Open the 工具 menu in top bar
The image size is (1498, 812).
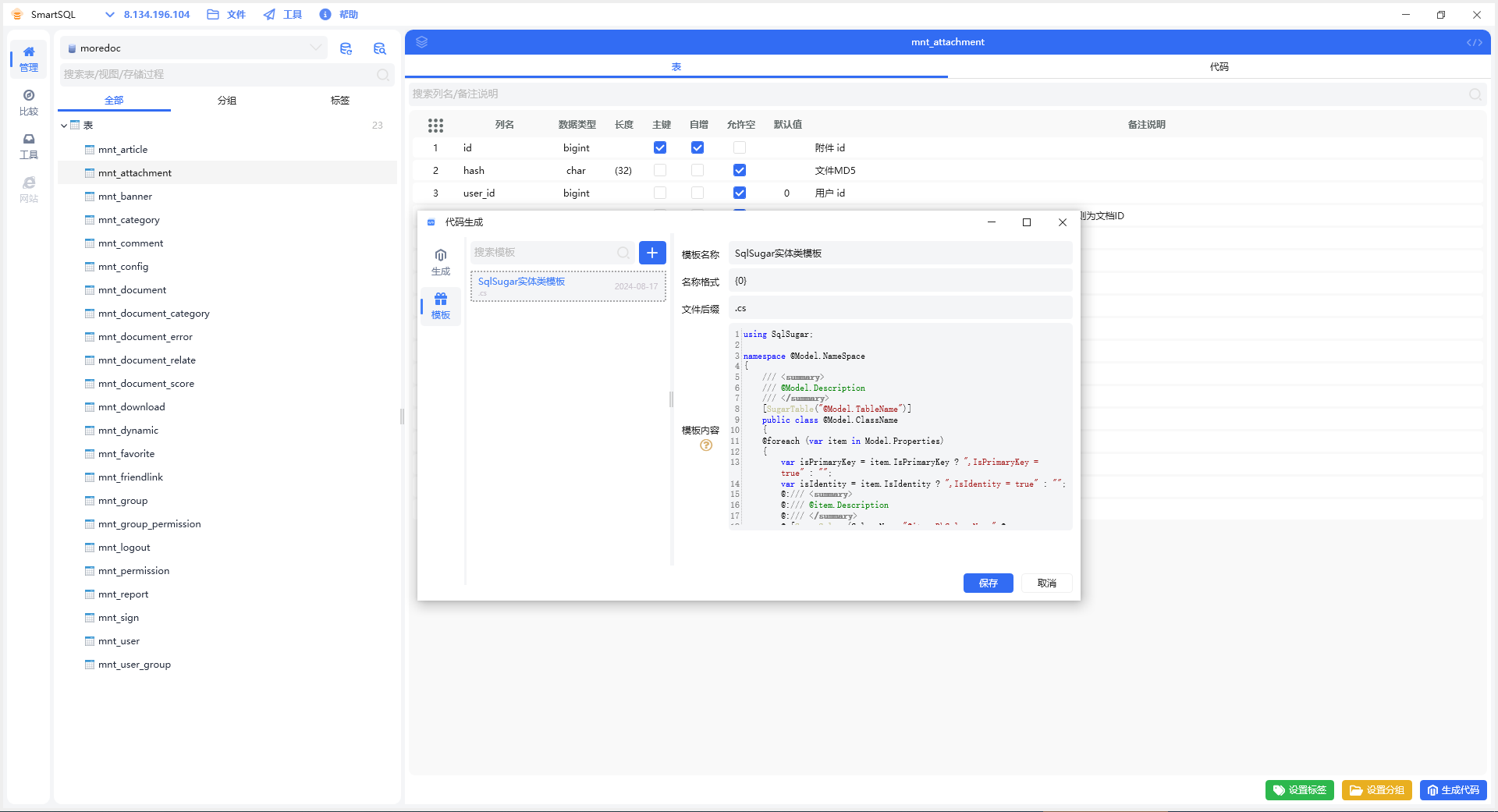[283, 15]
